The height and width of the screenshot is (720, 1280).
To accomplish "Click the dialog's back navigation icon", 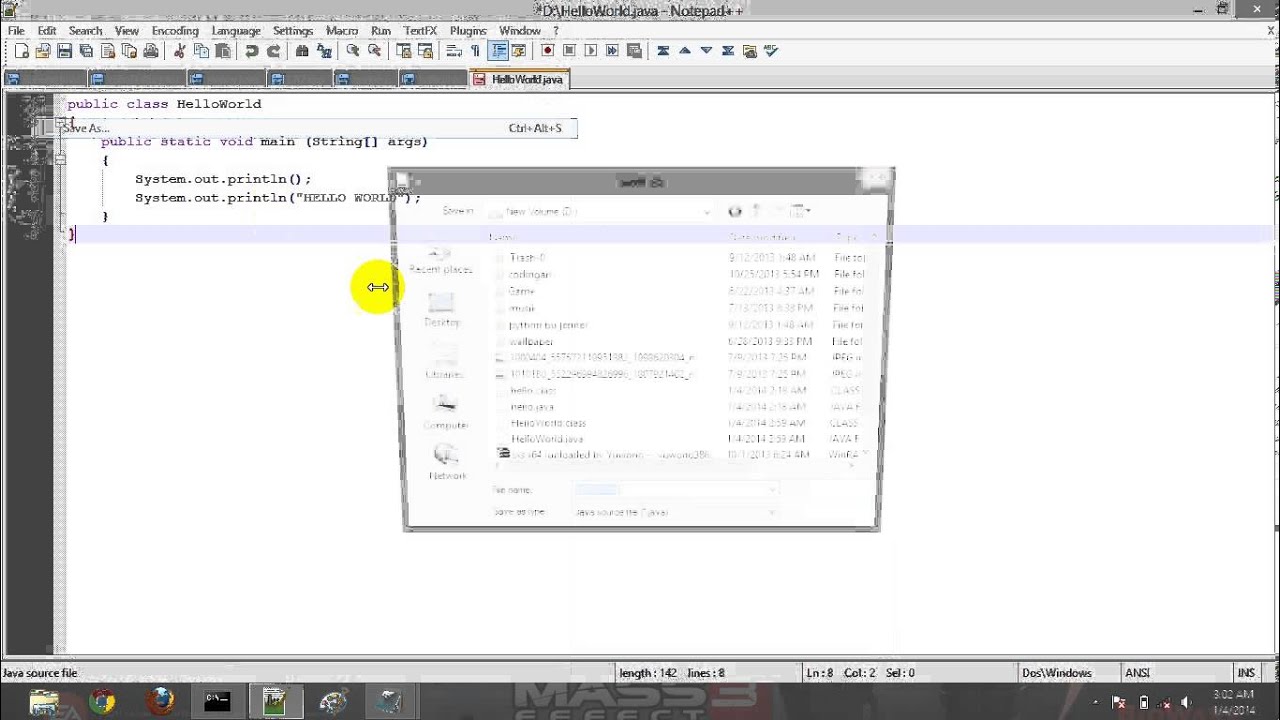I will coord(735,211).
